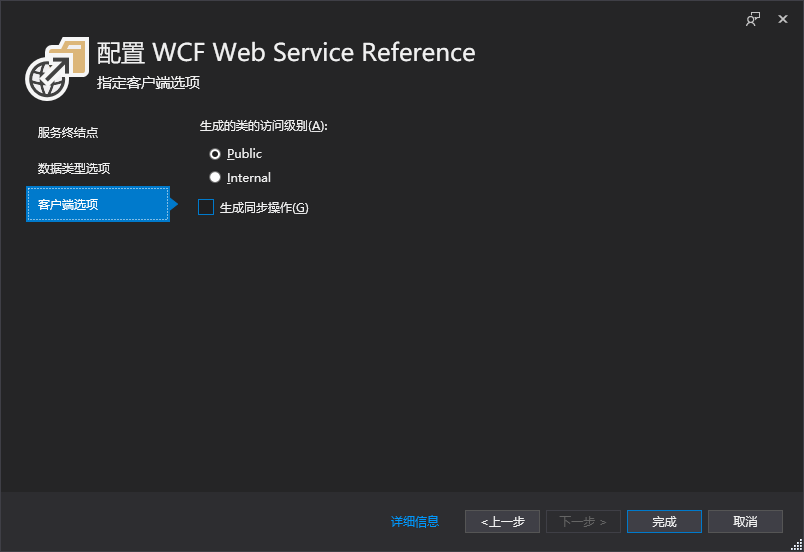Viewport: 804px width, 552px height.
Task: Click the WCF service reference globe icon
Action: 57,69
